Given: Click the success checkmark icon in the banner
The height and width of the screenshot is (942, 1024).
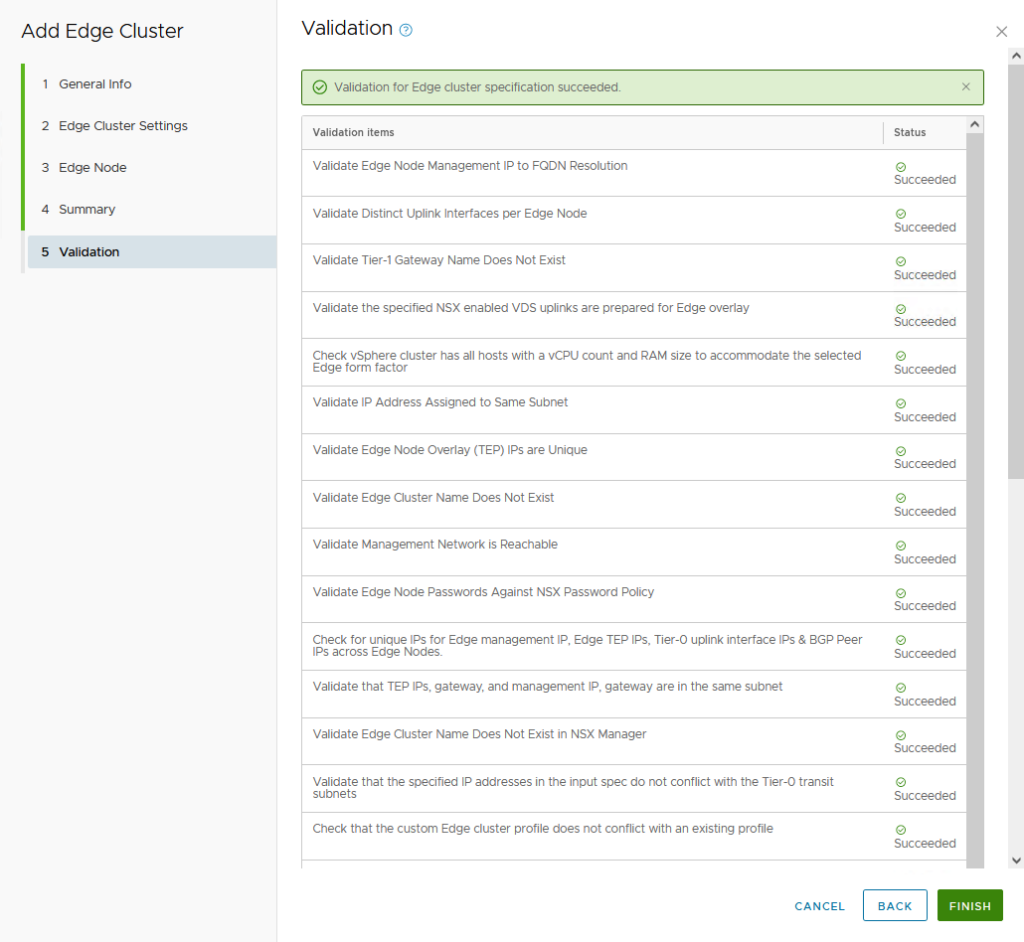Looking at the screenshot, I should click(320, 88).
